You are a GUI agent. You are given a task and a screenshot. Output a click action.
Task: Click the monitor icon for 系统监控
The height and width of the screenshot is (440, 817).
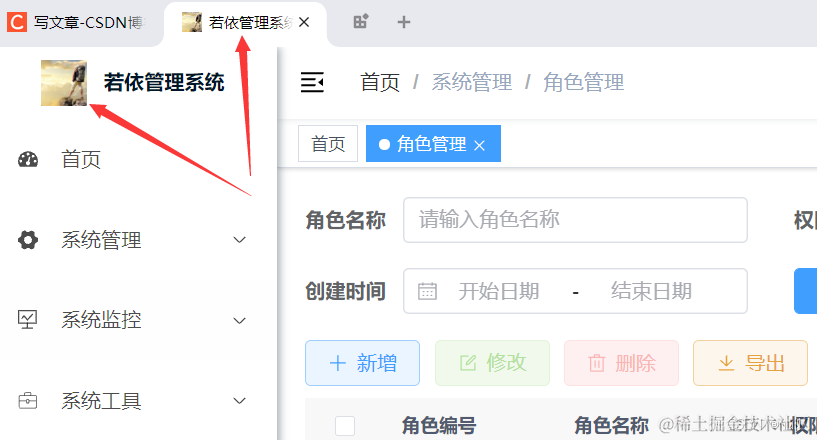coord(28,320)
